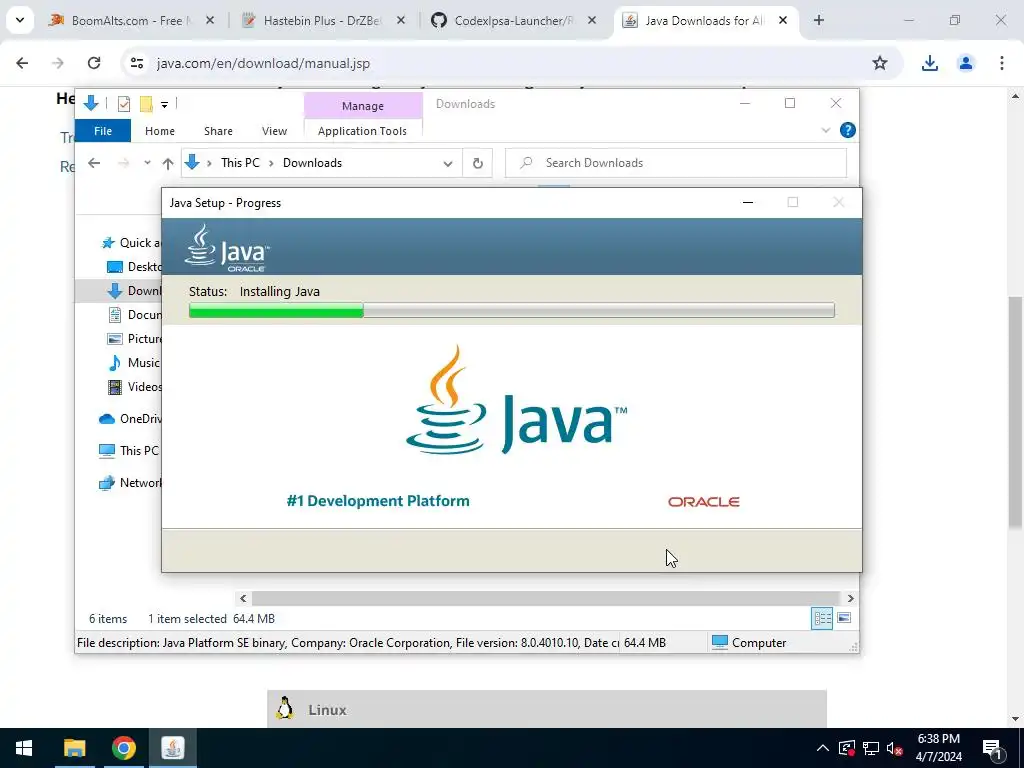Open File Explorer from the taskbar
Viewport: 1024px width, 768px height.
[x=74, y=748]
